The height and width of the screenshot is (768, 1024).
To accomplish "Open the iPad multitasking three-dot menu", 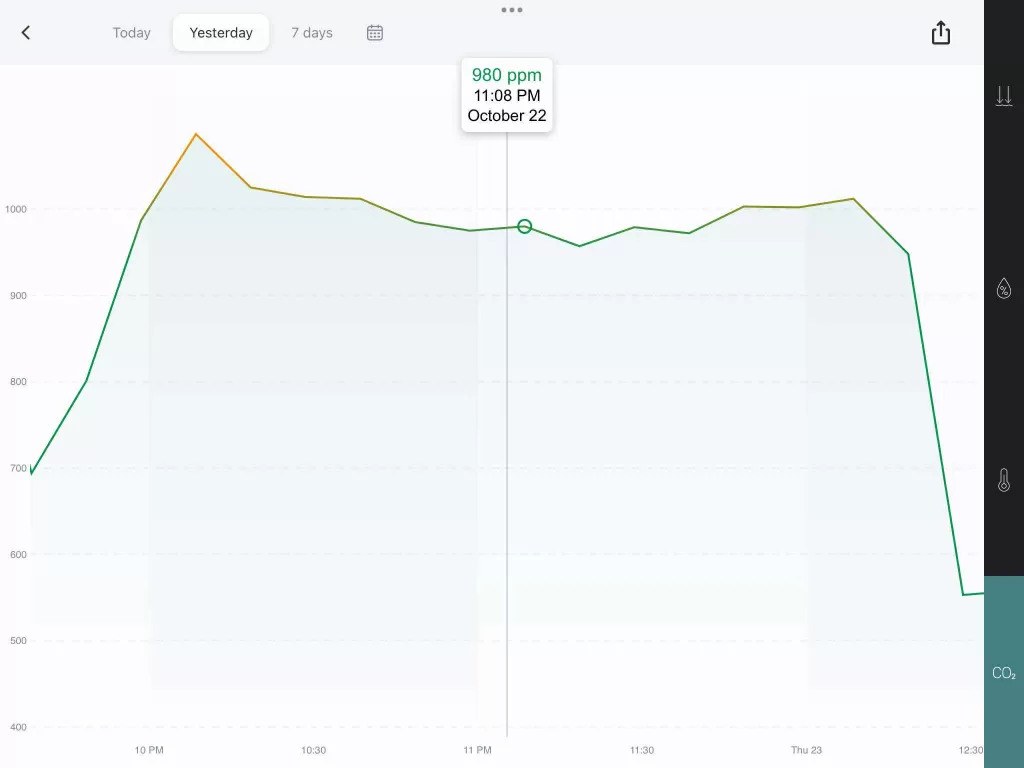I will [512, 10].
